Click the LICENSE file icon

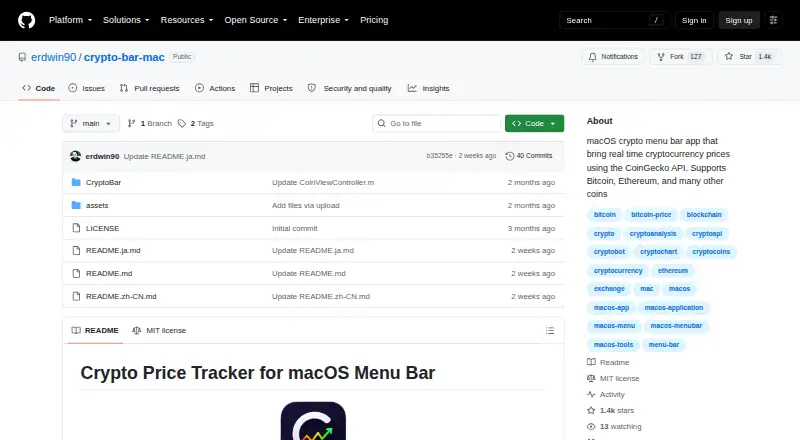tap(76, 228)
